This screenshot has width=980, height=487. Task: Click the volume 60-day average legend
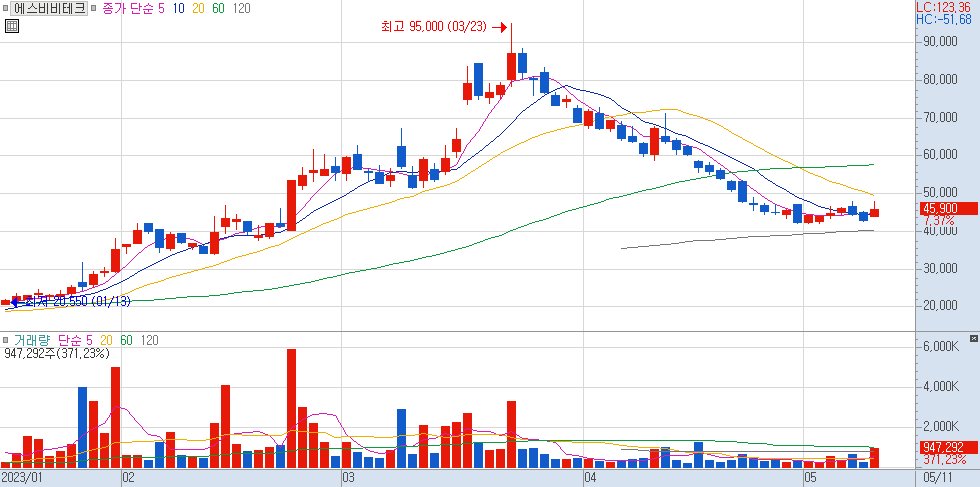[126, 340]
